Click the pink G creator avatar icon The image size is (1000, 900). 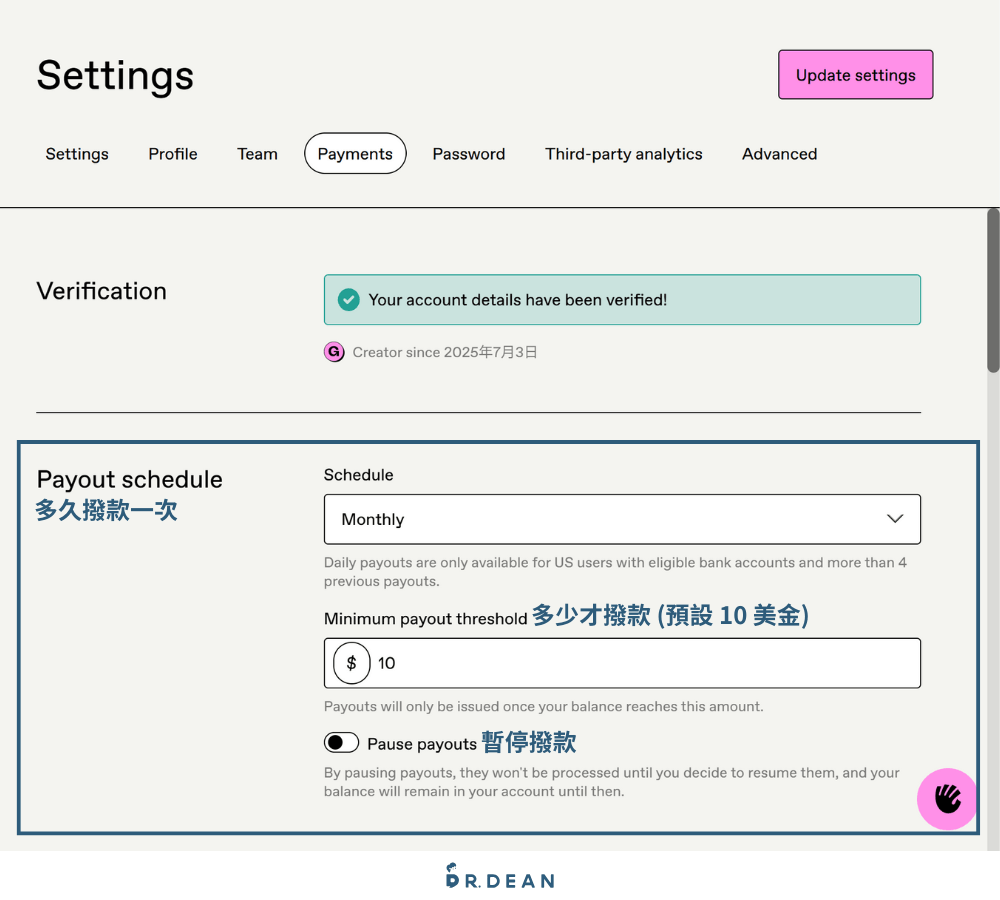334,352
